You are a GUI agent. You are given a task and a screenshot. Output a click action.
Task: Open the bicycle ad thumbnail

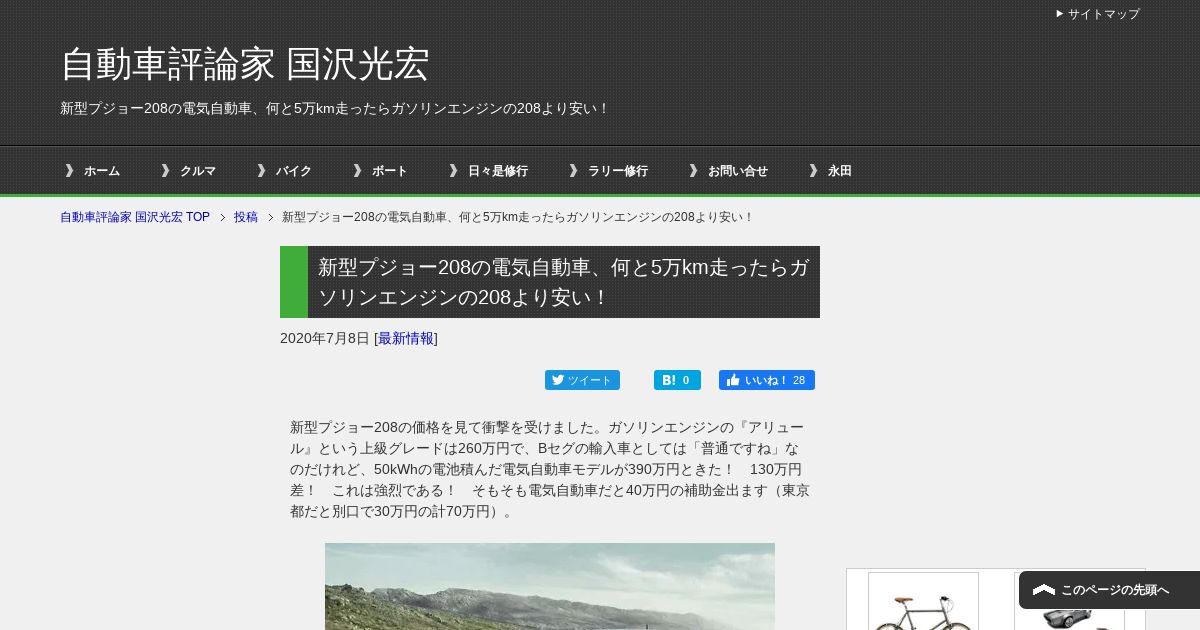click(923, 601)
